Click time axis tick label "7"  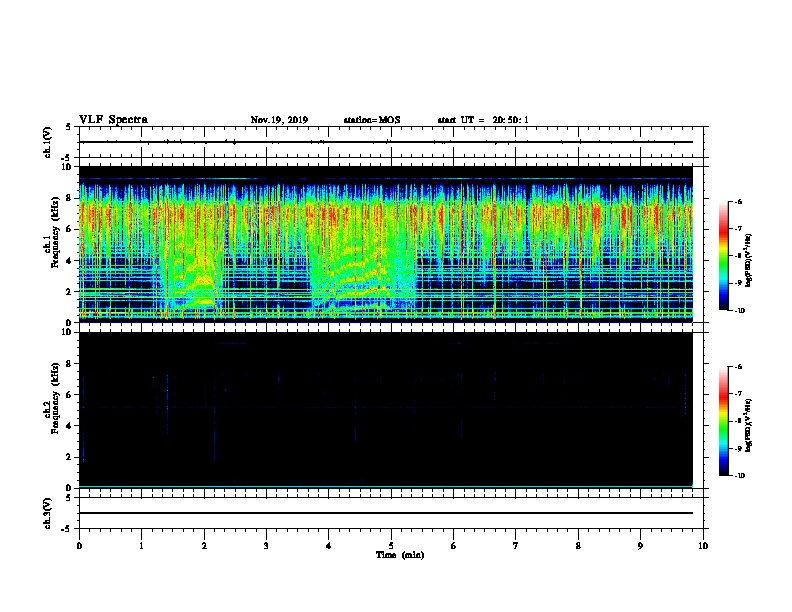coord(516,545)
